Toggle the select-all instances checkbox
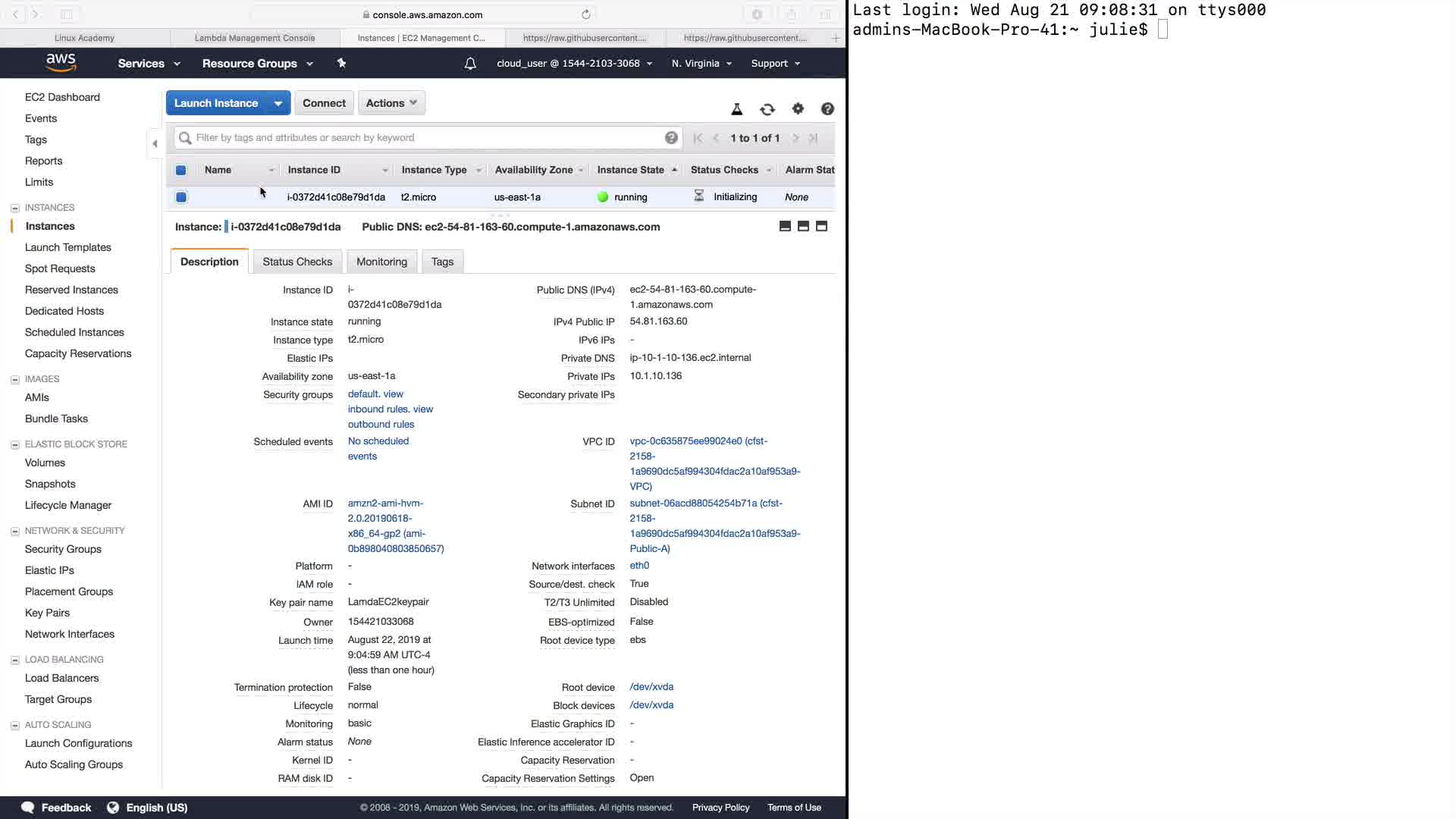 180,170
